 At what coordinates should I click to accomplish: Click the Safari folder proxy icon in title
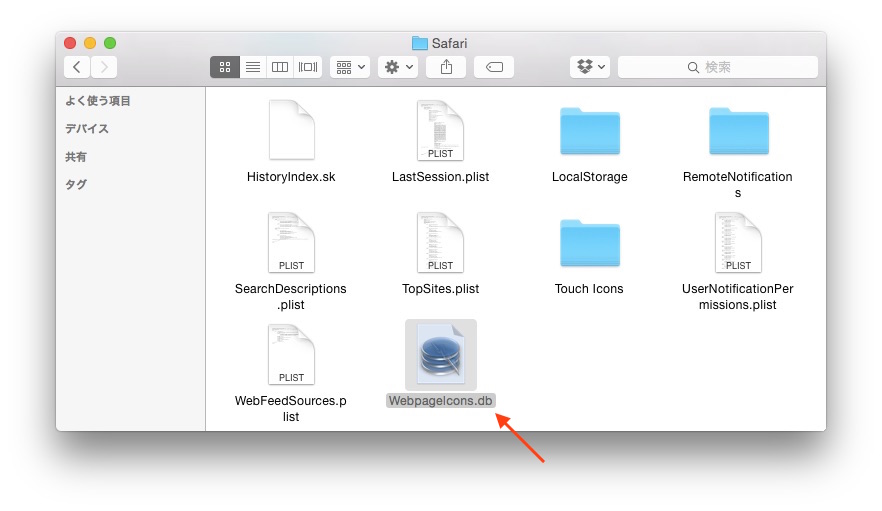pyautogui.click(x=420, y=43)
